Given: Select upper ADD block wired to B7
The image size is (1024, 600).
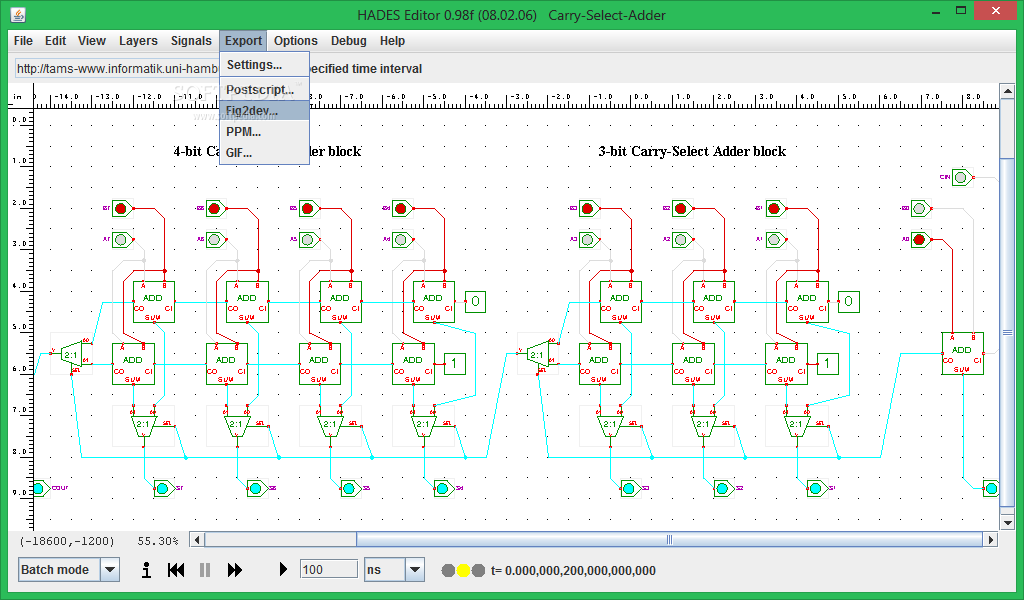Looking at the screenshot, I should point(153,302).
